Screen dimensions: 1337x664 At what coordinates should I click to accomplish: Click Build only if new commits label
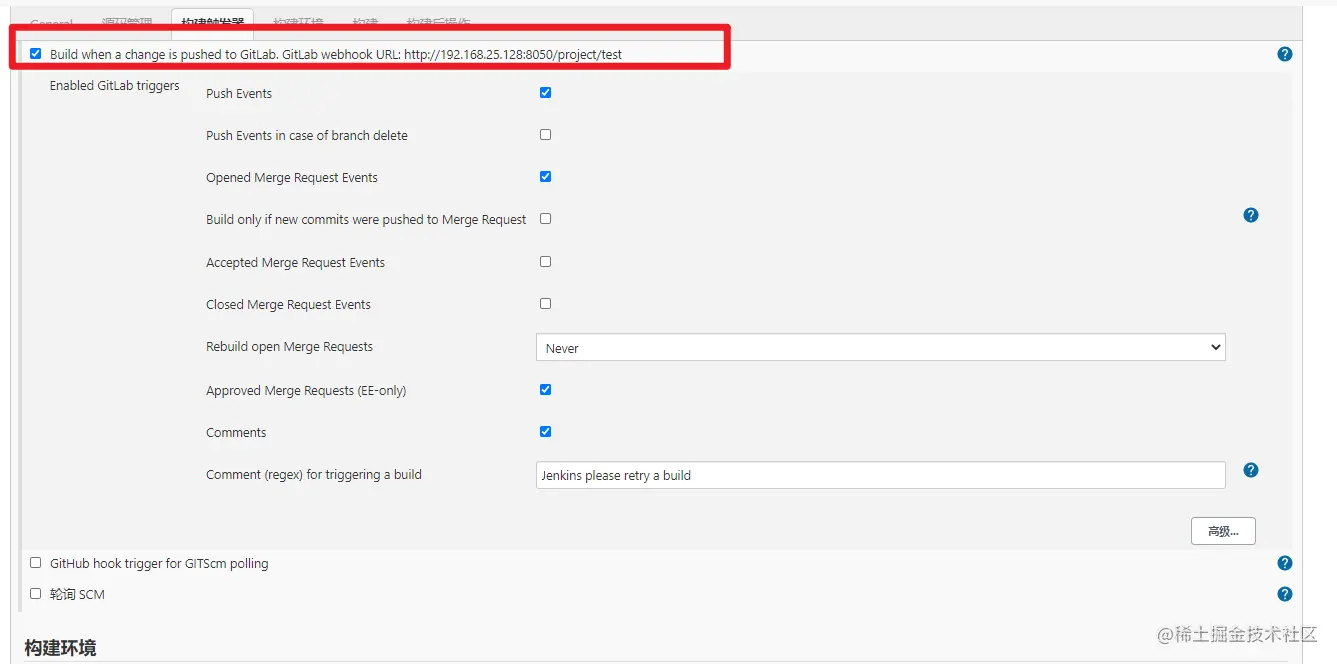tap(366, 220)
